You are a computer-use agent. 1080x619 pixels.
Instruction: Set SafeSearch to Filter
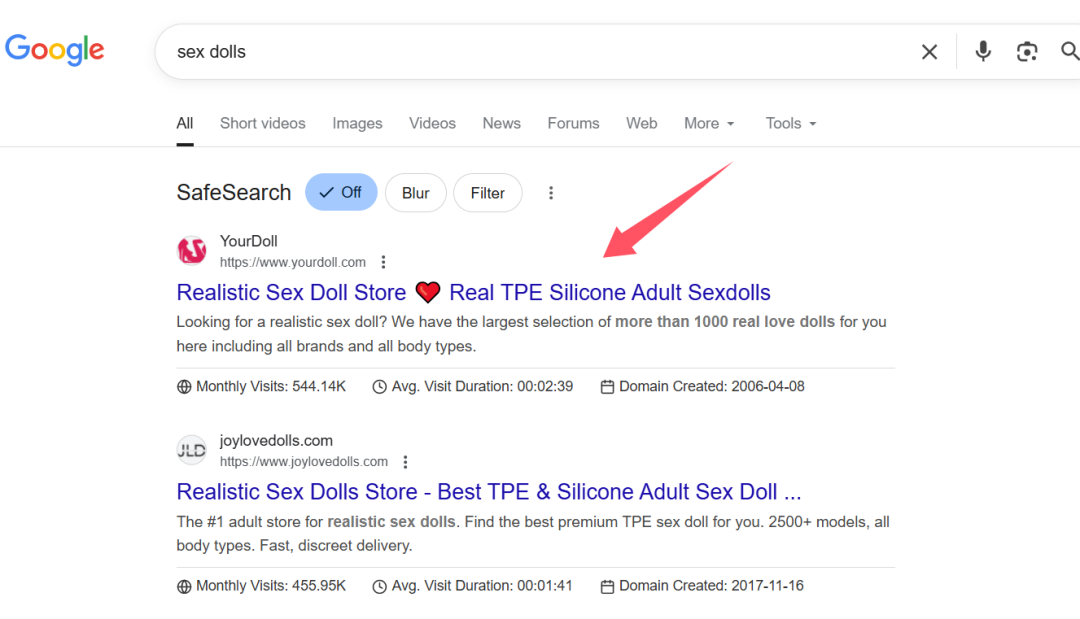pos(488,193)
